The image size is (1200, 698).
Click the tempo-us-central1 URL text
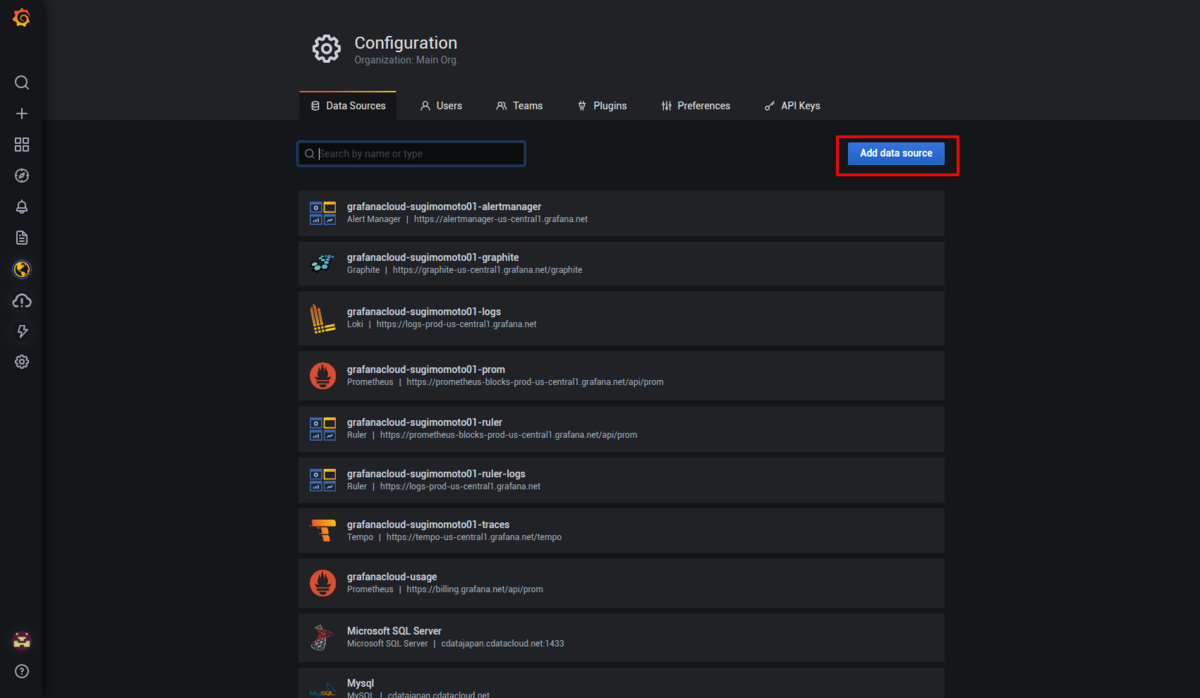click(474, 537)
